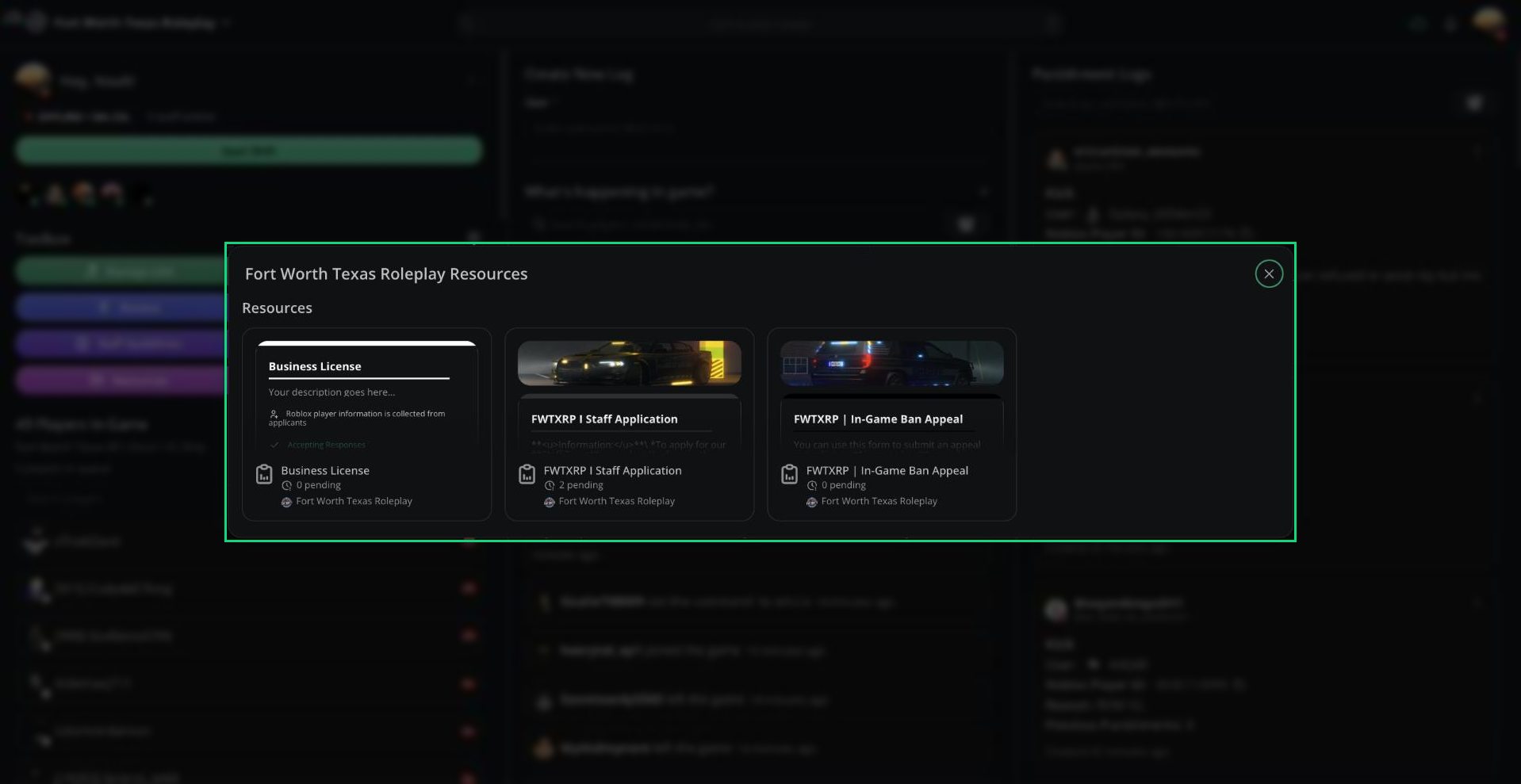Select the 'FWTXRP | In-Game Ban Appeal' resource title

pos(887,470)
